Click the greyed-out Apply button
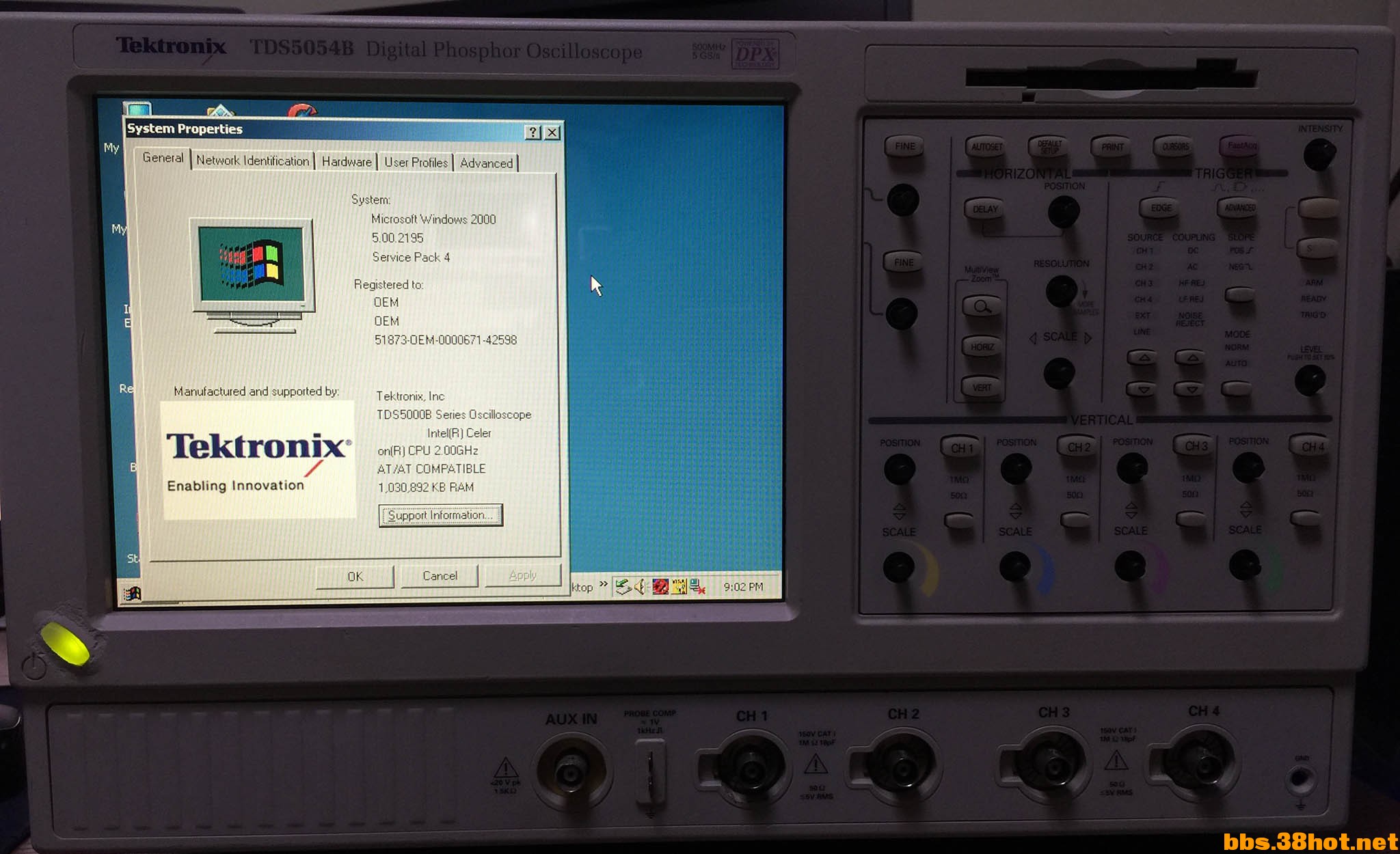 click(522, 575)
